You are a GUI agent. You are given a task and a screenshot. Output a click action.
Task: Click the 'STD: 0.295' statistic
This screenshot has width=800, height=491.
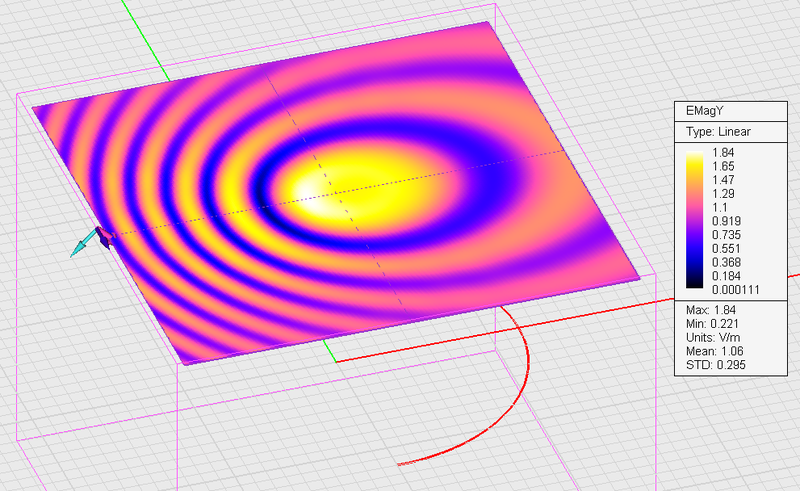(715, 365)
